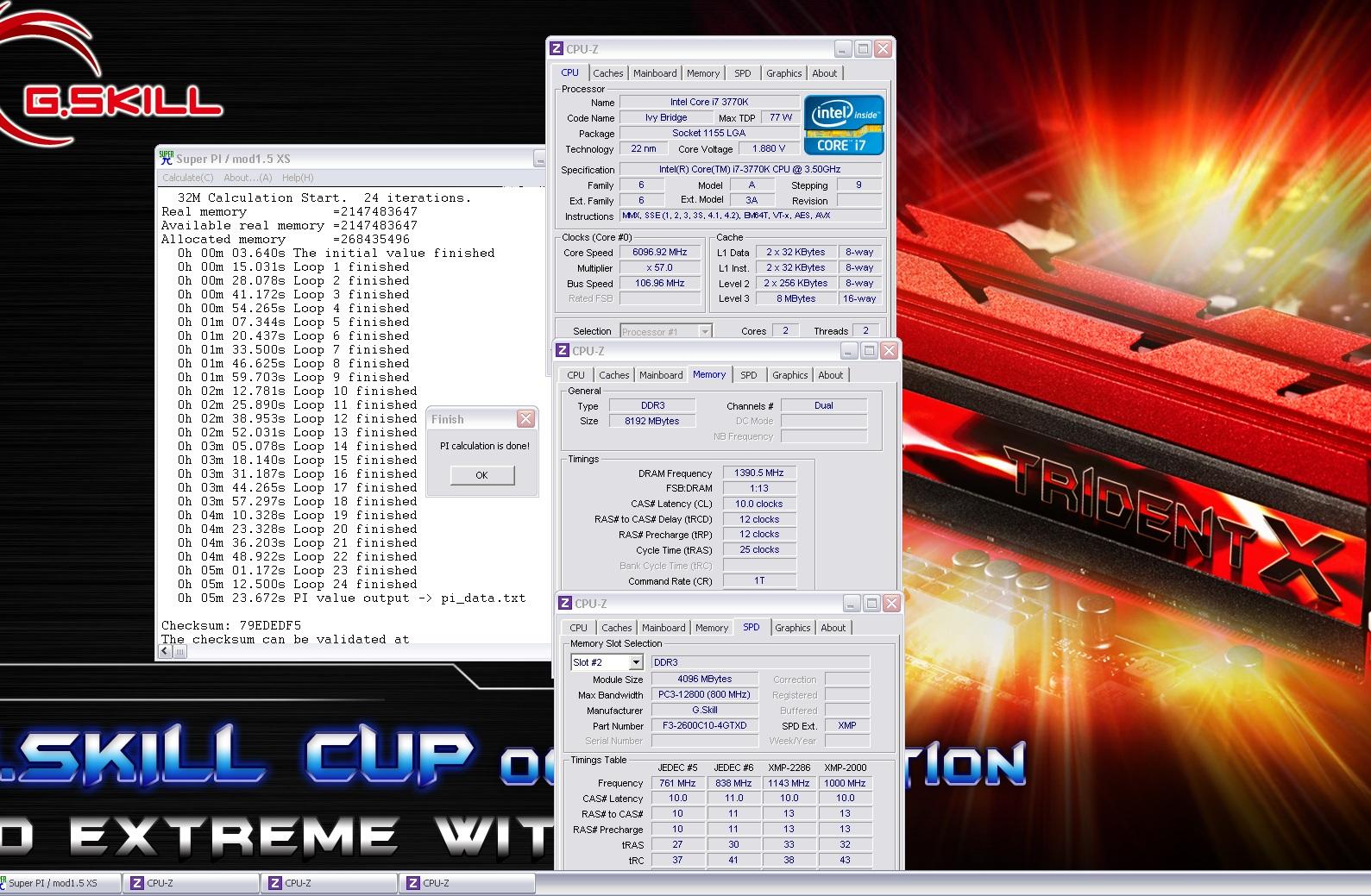Open About tab in the bottom CPU-Z window
The height and width of the screenshot is (896, 1371).
833,628
